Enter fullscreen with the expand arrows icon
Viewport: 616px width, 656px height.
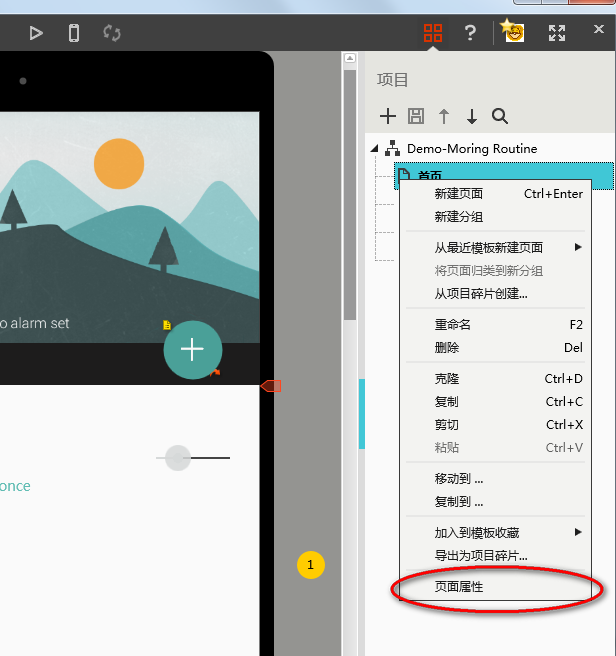(x=557, y=33)
